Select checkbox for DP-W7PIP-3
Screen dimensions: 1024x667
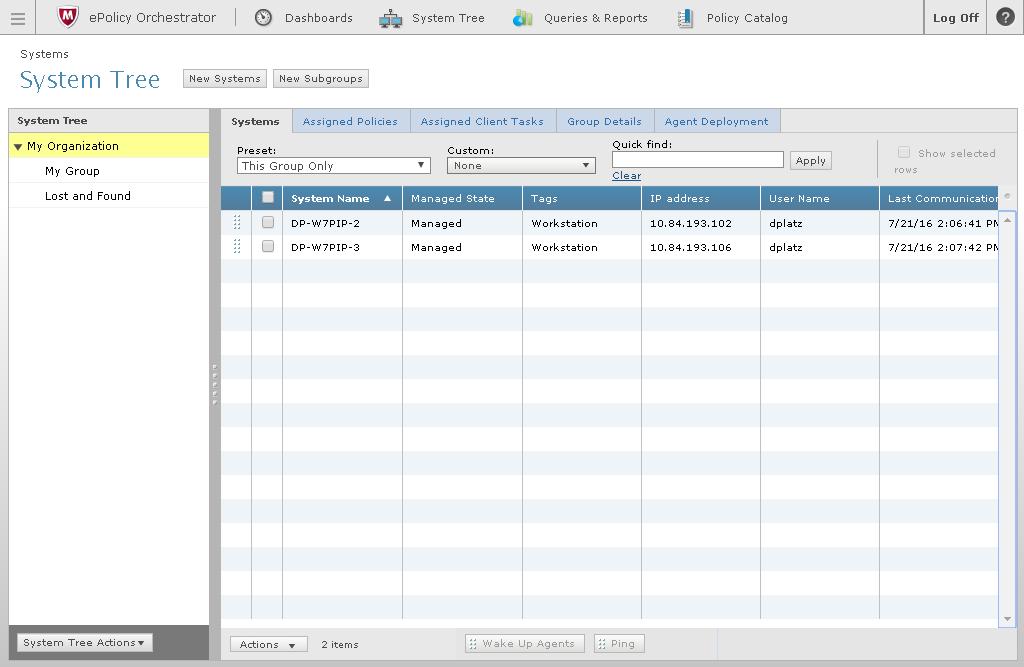pyautogui.click(x=268, y=246)
